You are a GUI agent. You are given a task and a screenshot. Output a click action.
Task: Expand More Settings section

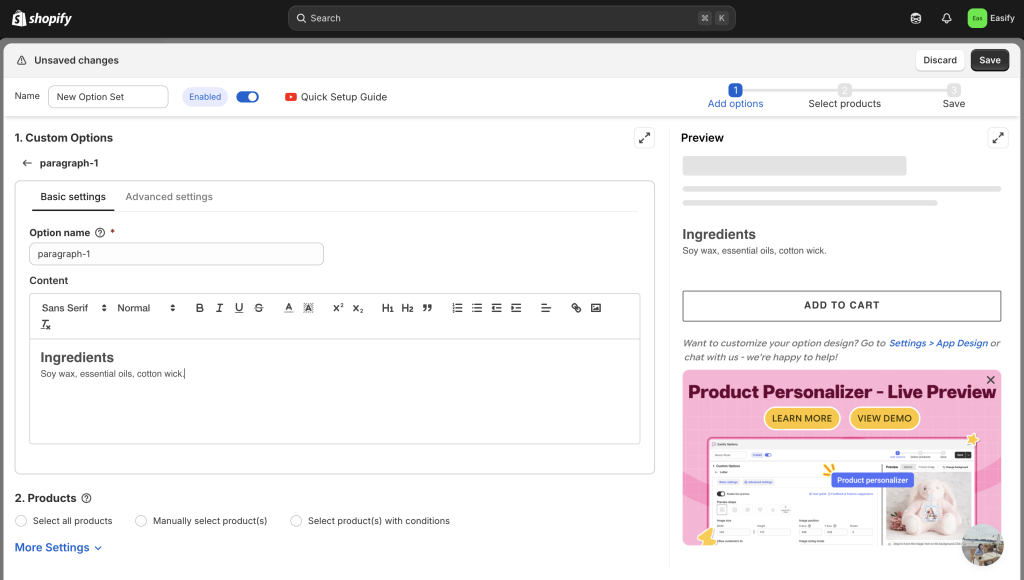(58, 548)
